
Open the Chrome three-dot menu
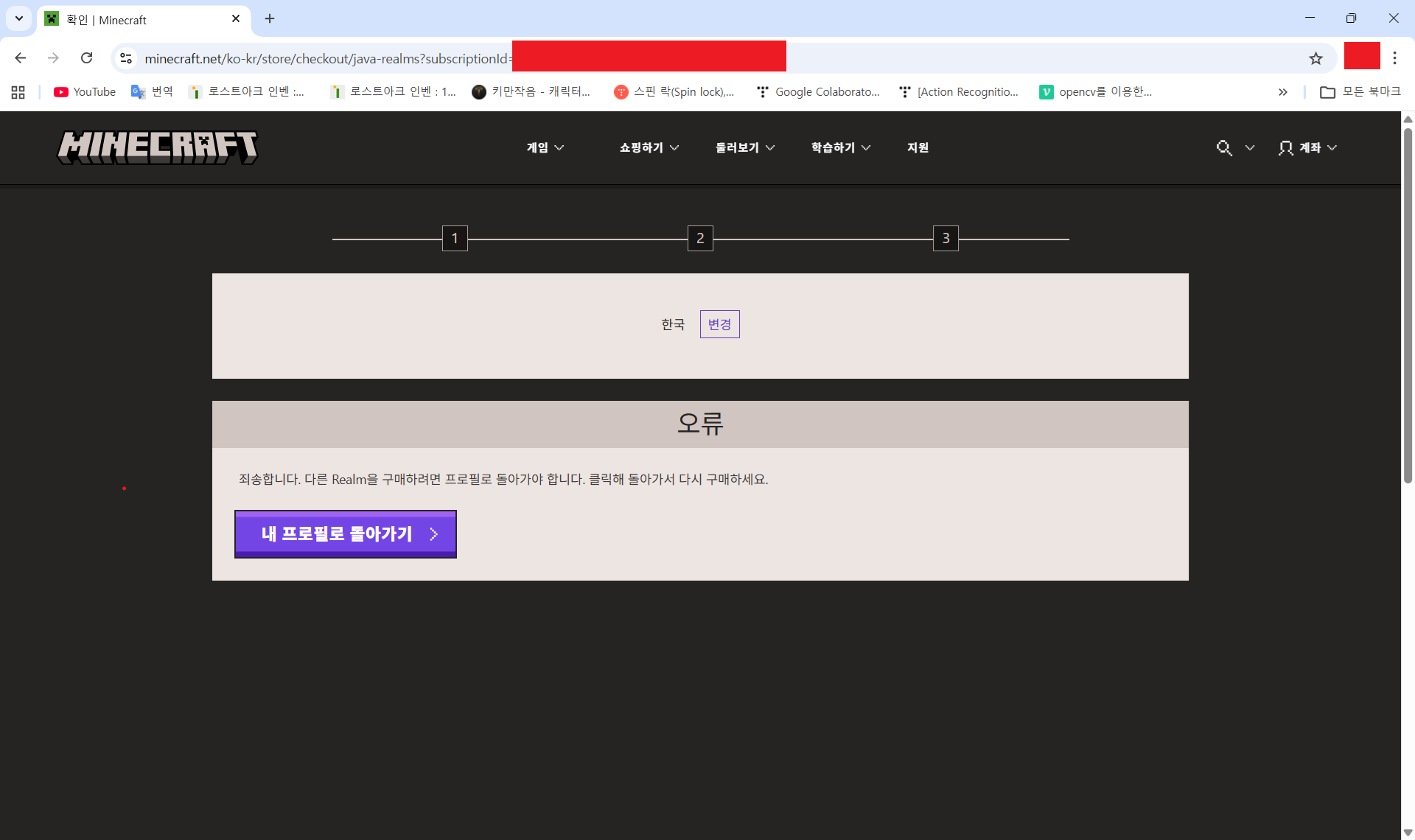point(1394,58)
